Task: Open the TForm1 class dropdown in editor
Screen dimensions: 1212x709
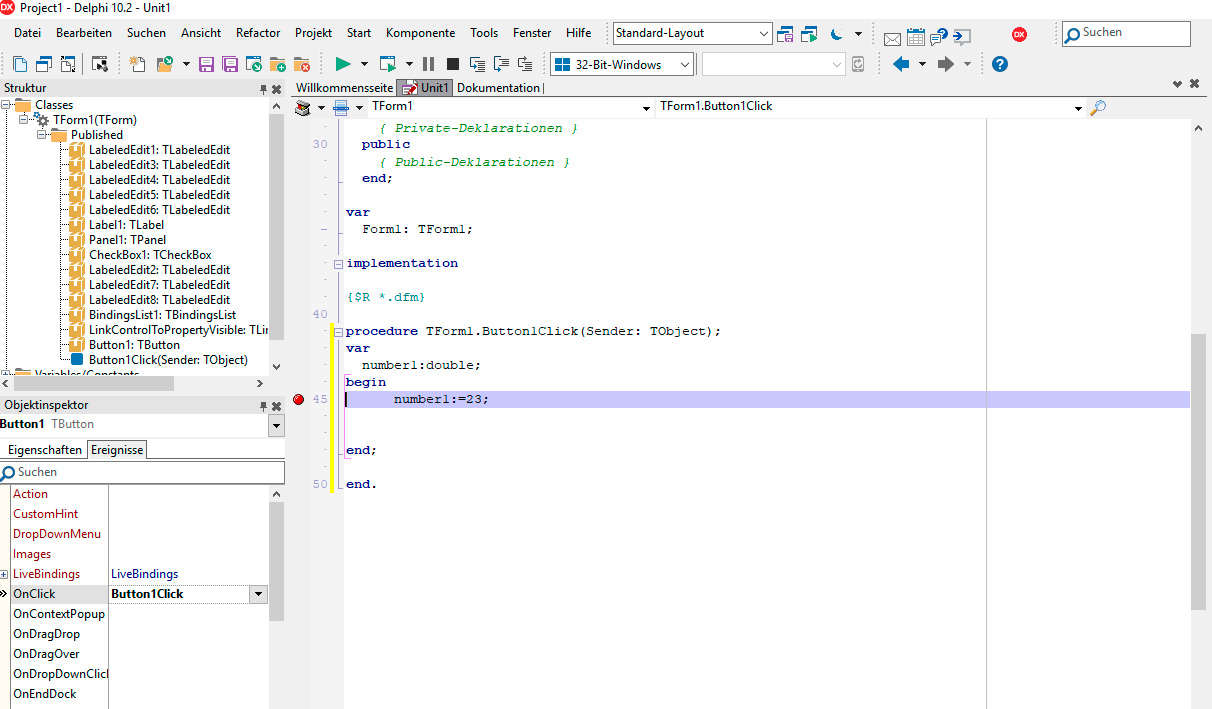Action: pos(646,107)
